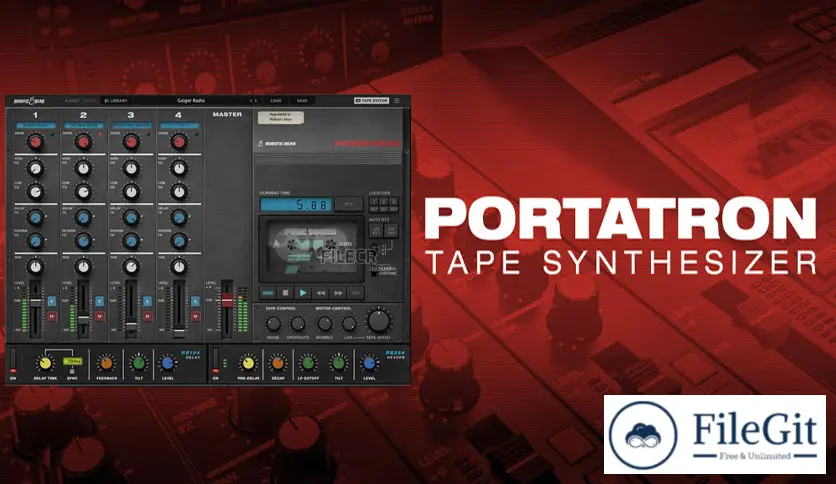Click the Current Time display showing 5.88
Image resolution: width=836 pixels, height=484 pixels.
pyautogui.click(x=296, y=205)
